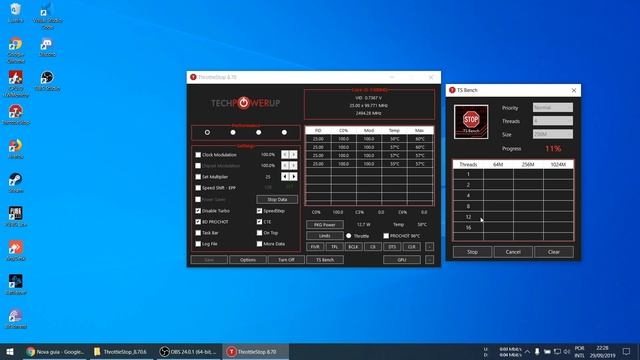The width and height of the screenshot is (640, 360).
Task: Open OBS Studio desktop shortcut
Action: pos(47,81)
